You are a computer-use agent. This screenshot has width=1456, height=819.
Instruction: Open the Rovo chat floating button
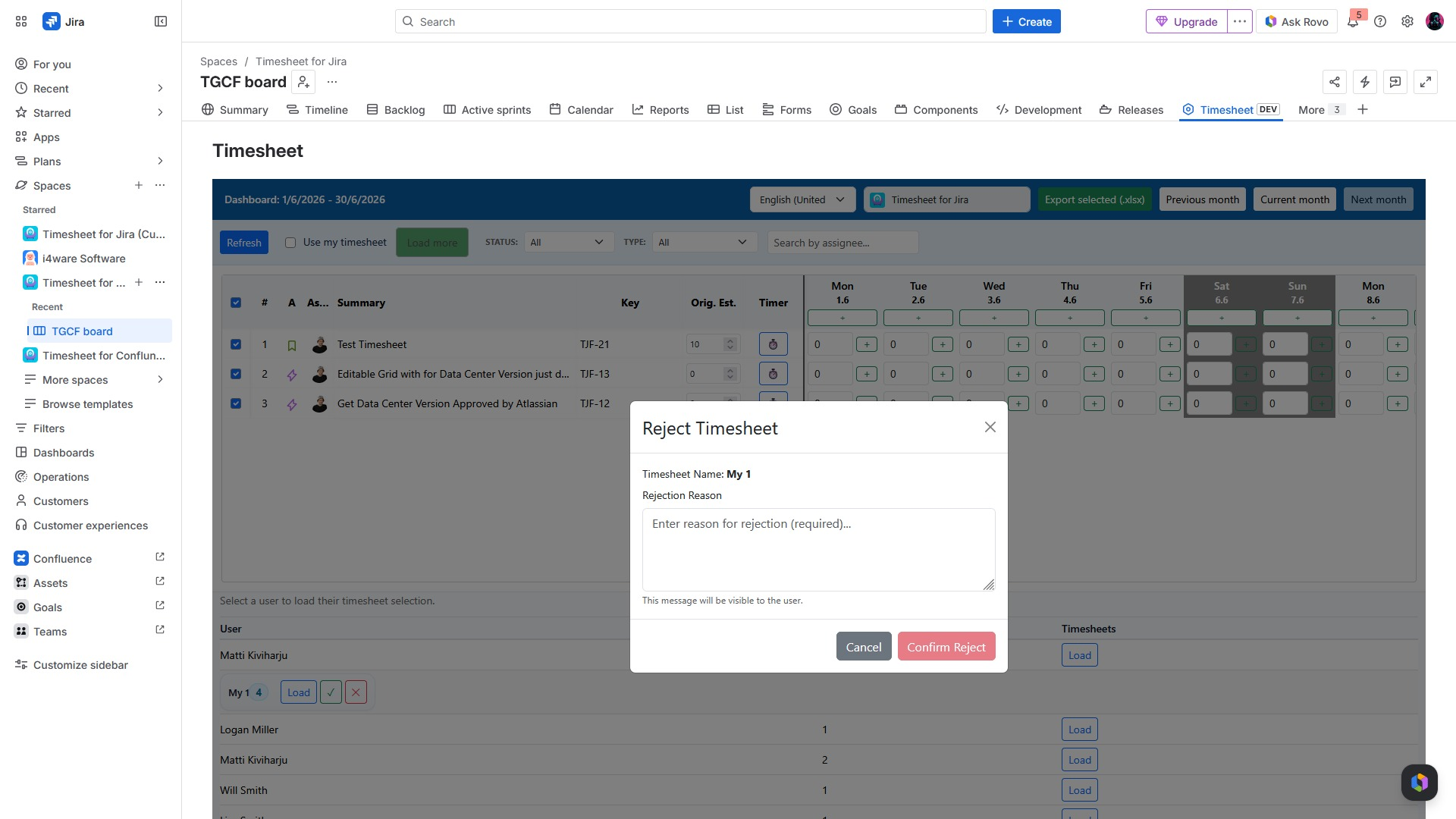(1420, 782)
